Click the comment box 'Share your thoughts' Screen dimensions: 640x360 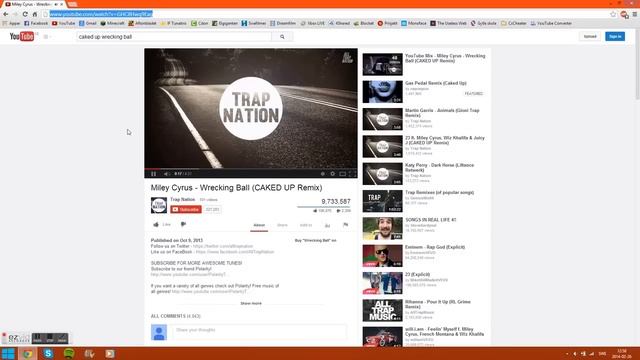coord(259,332)
